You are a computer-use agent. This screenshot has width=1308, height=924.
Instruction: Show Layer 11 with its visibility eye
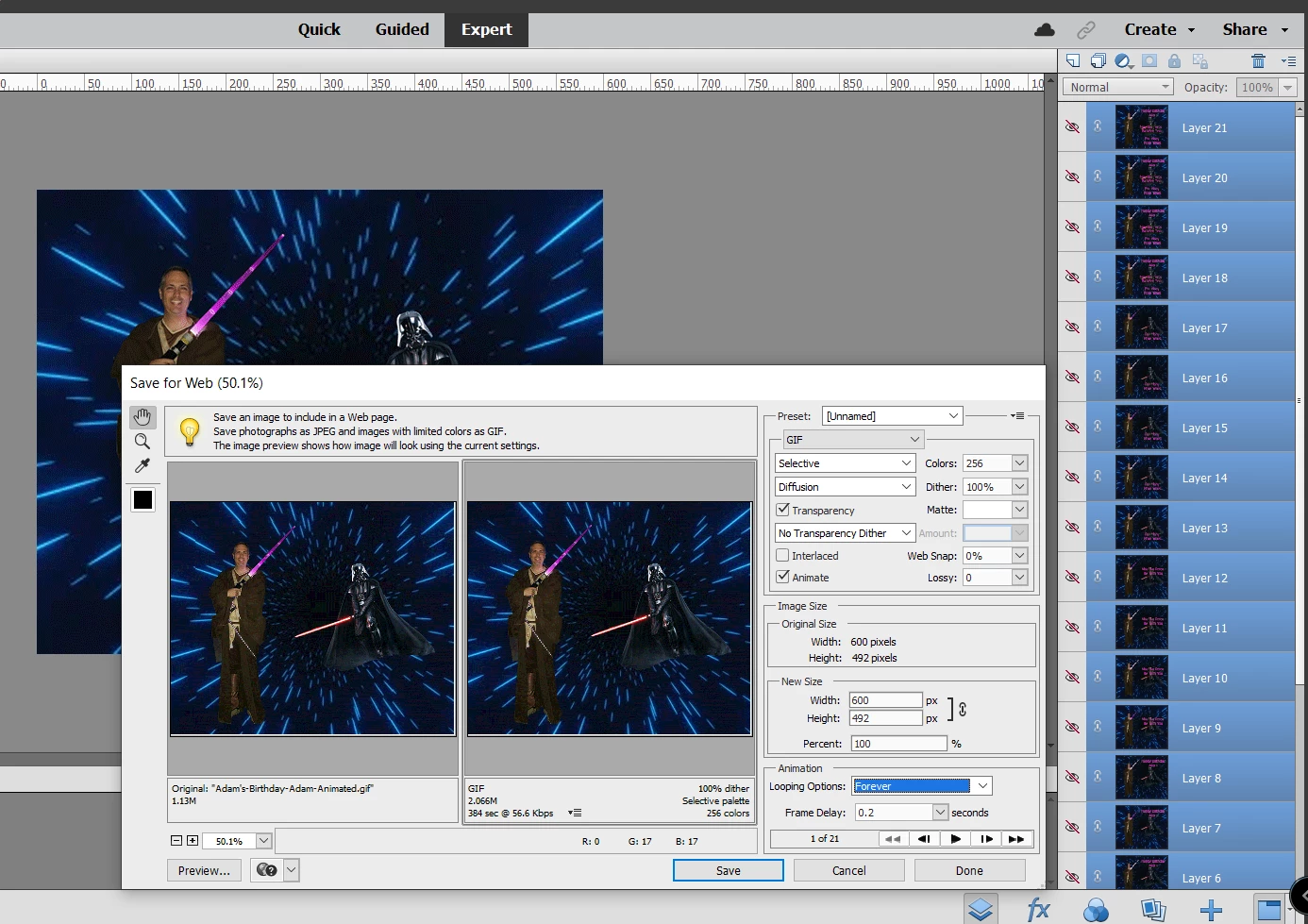(x=1072, y=627)
